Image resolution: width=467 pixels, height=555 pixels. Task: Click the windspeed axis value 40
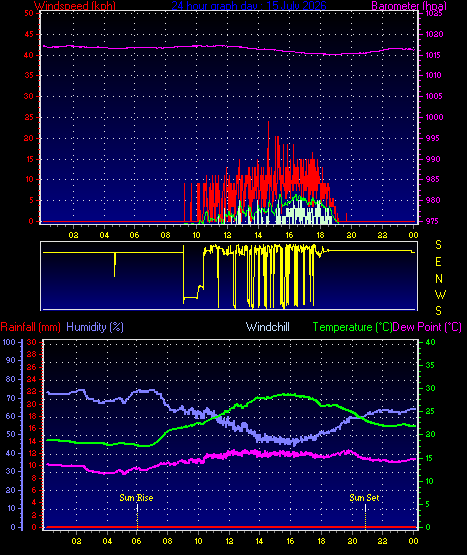pyautogui.click(x=29, y=55)
